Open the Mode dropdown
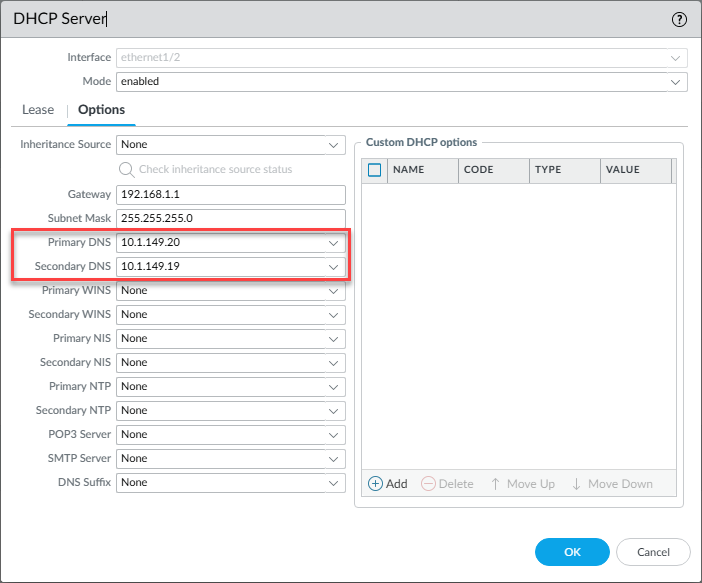The image size is (702, 583). (675, 82)
